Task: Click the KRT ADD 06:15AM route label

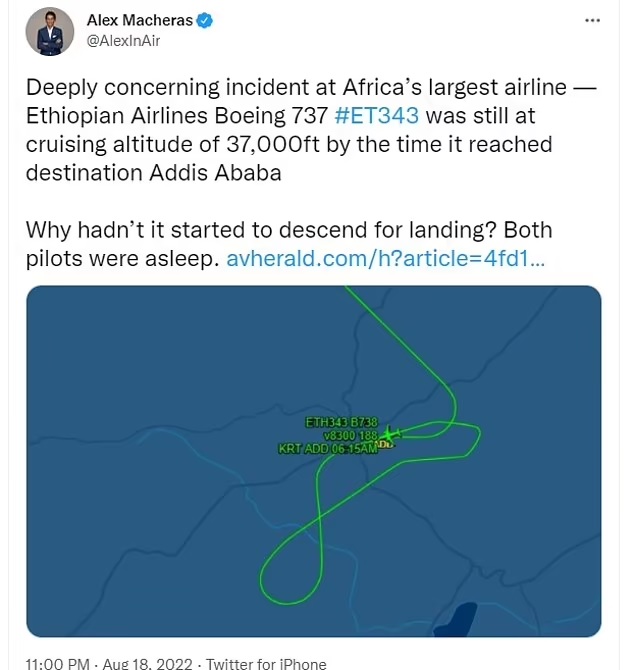Action: (x=327, y=449)
